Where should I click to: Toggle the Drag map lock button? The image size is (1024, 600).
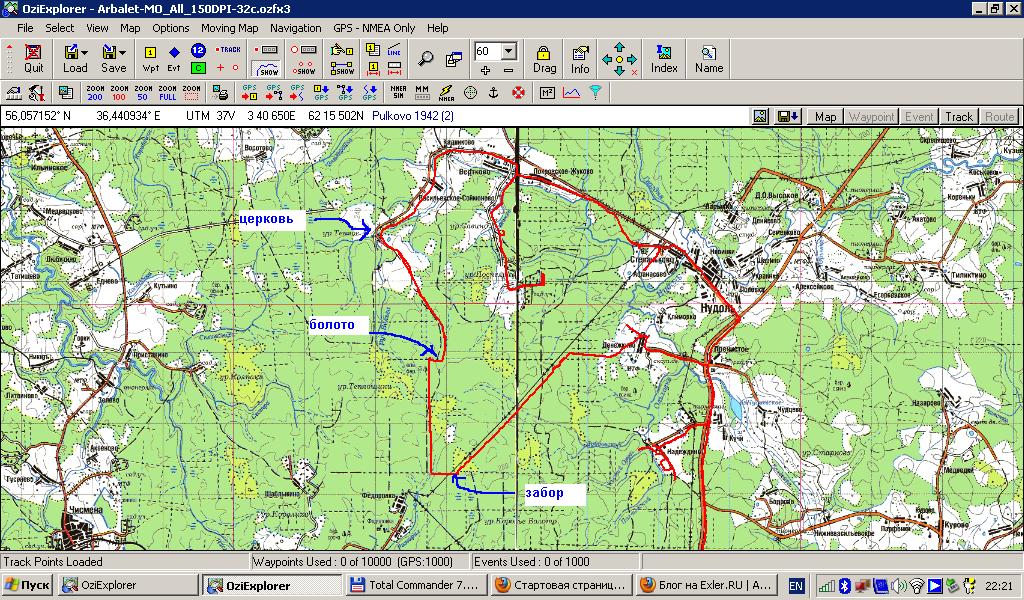544,58
